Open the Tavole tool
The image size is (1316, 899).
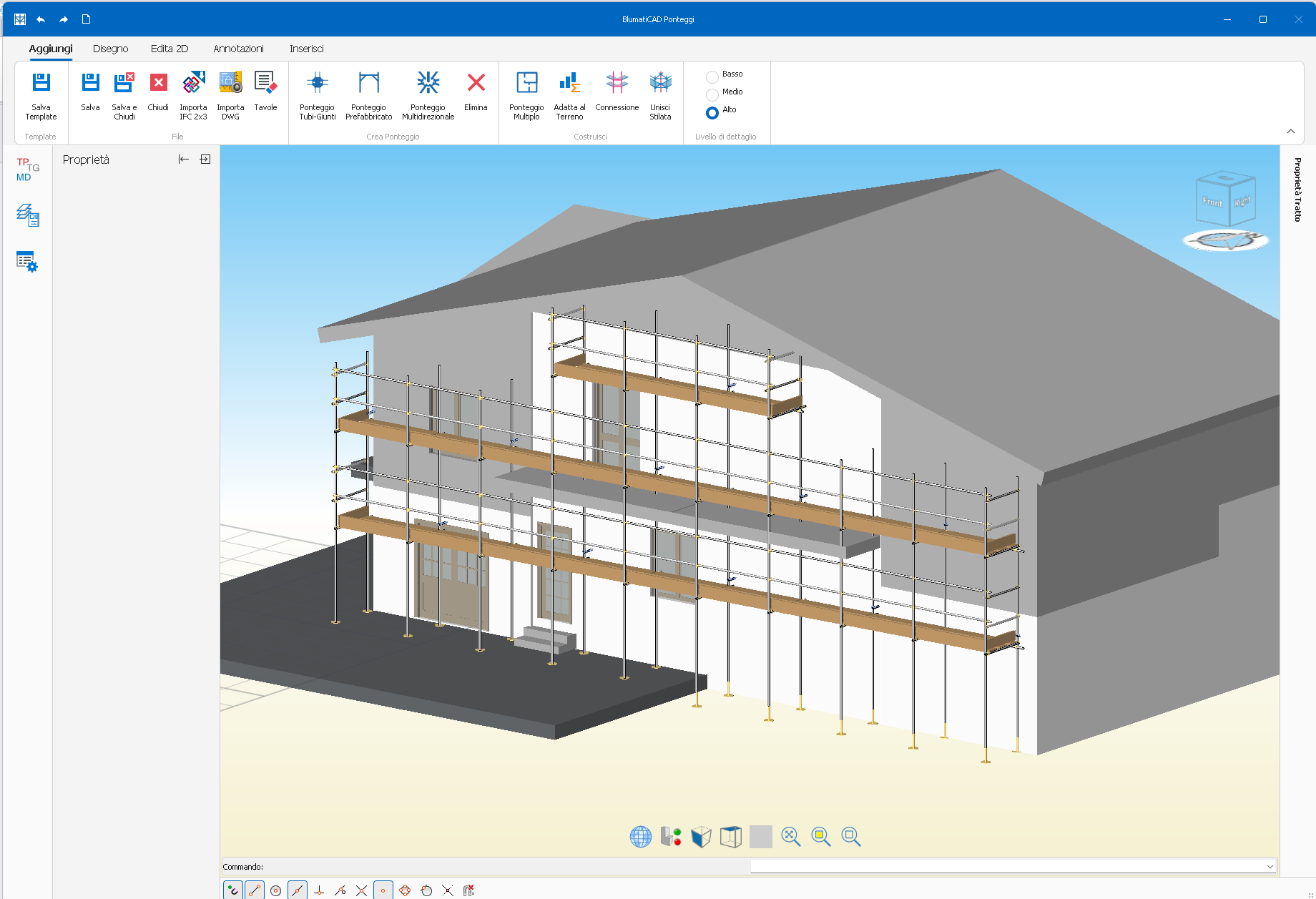coord(265,91)
